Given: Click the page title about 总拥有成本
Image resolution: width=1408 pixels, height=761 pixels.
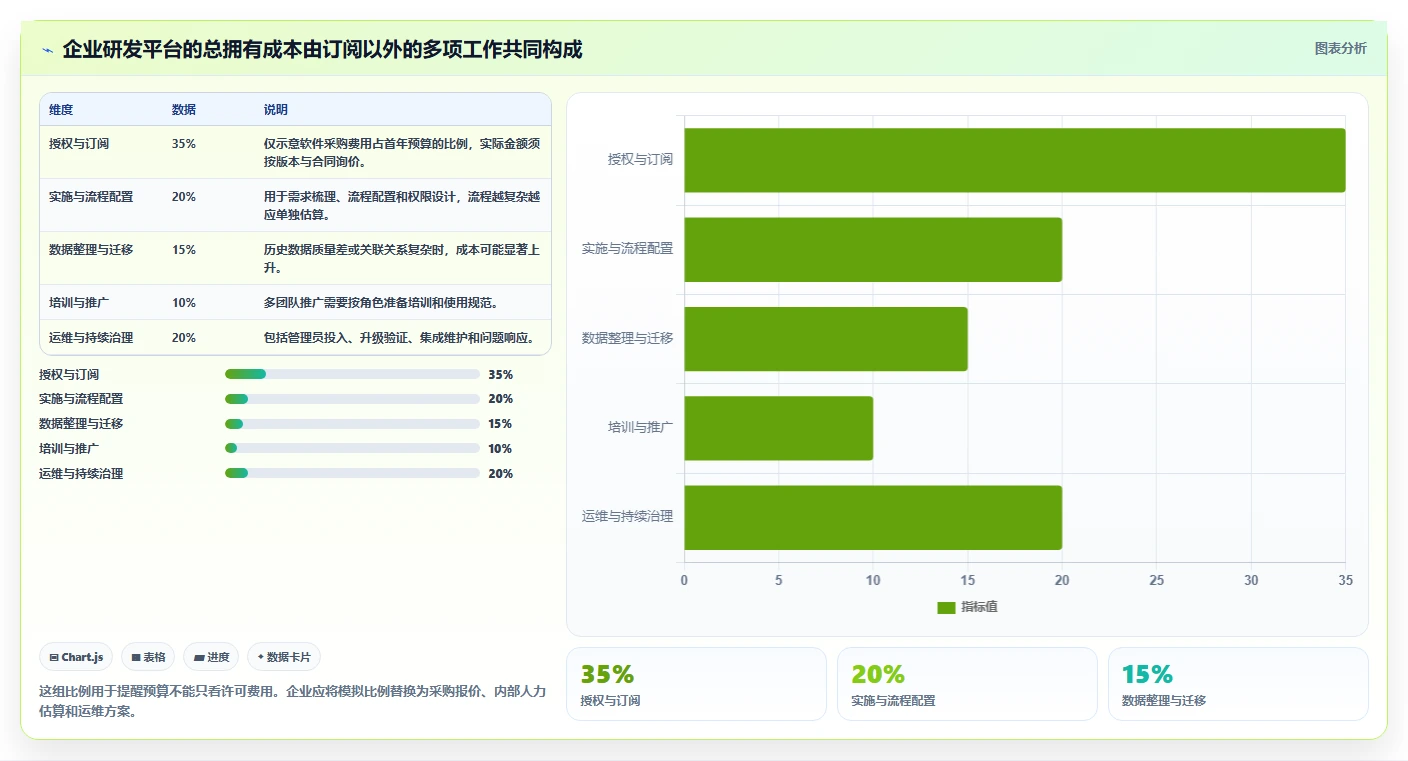Looking at the screenshot, I should [x=322, y=50].
